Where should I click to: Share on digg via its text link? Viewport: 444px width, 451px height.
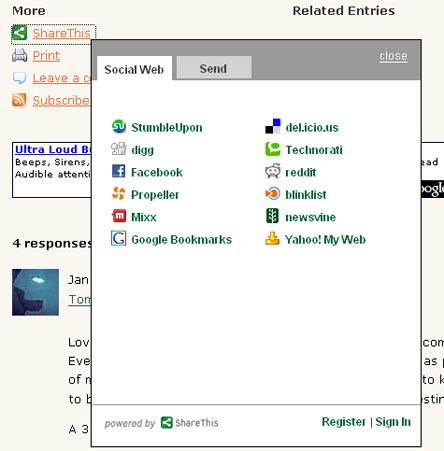click(x=142, y=150)
